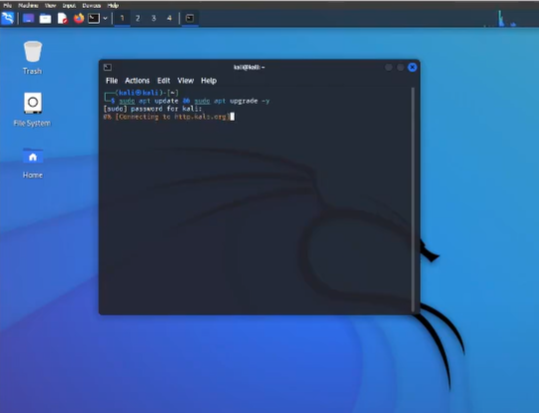Click the 'password for kali' prompt line
Image resolution: width=539 pixels, height=413 pixels.
153,109
